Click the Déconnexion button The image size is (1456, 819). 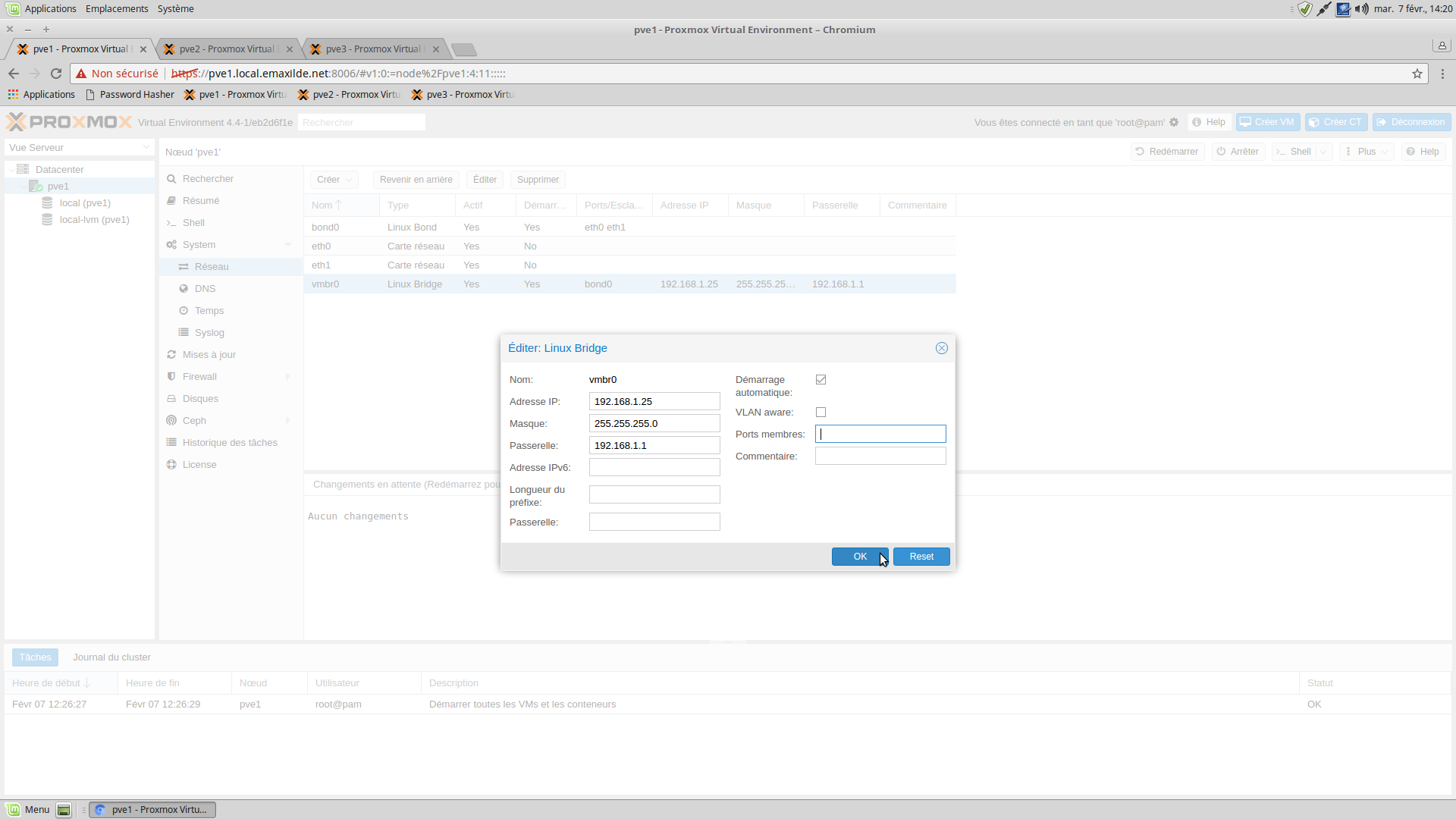click(1411, 122)
